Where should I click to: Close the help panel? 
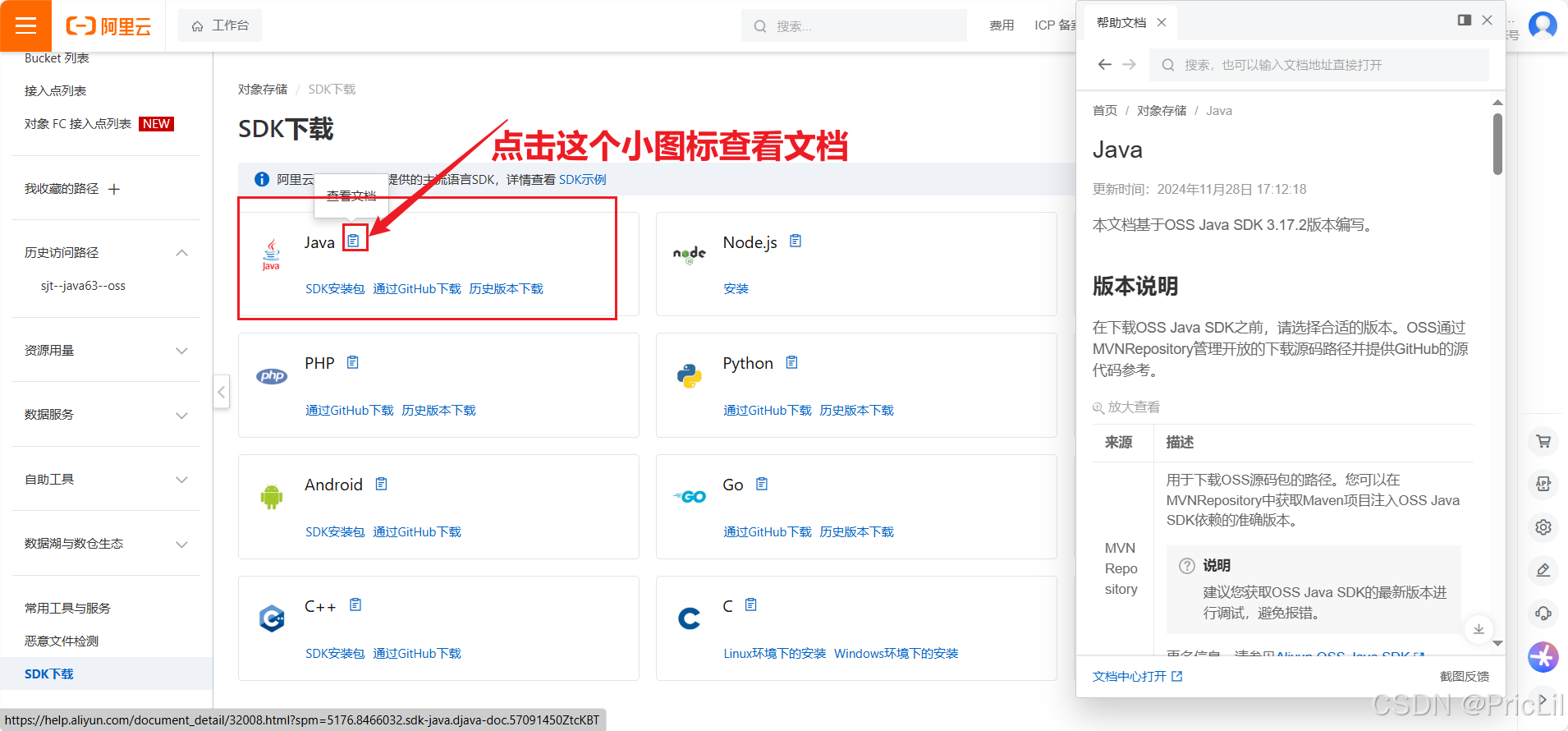click(1488, 20)
